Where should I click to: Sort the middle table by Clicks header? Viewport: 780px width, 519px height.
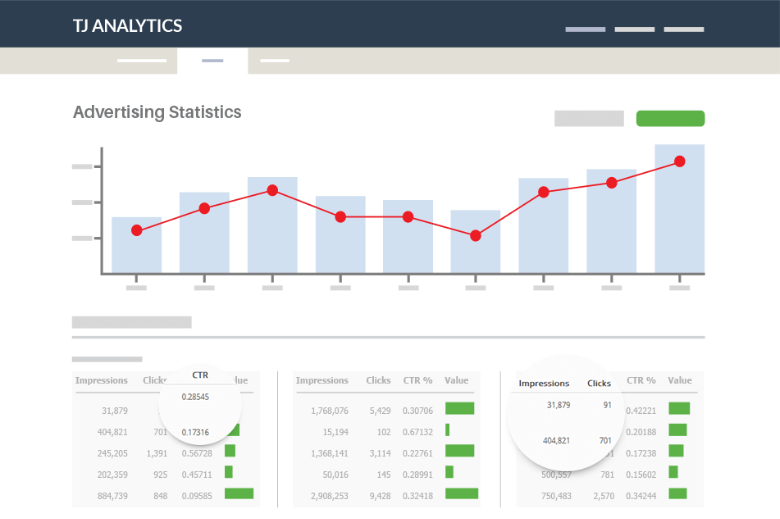click(378, 380)
